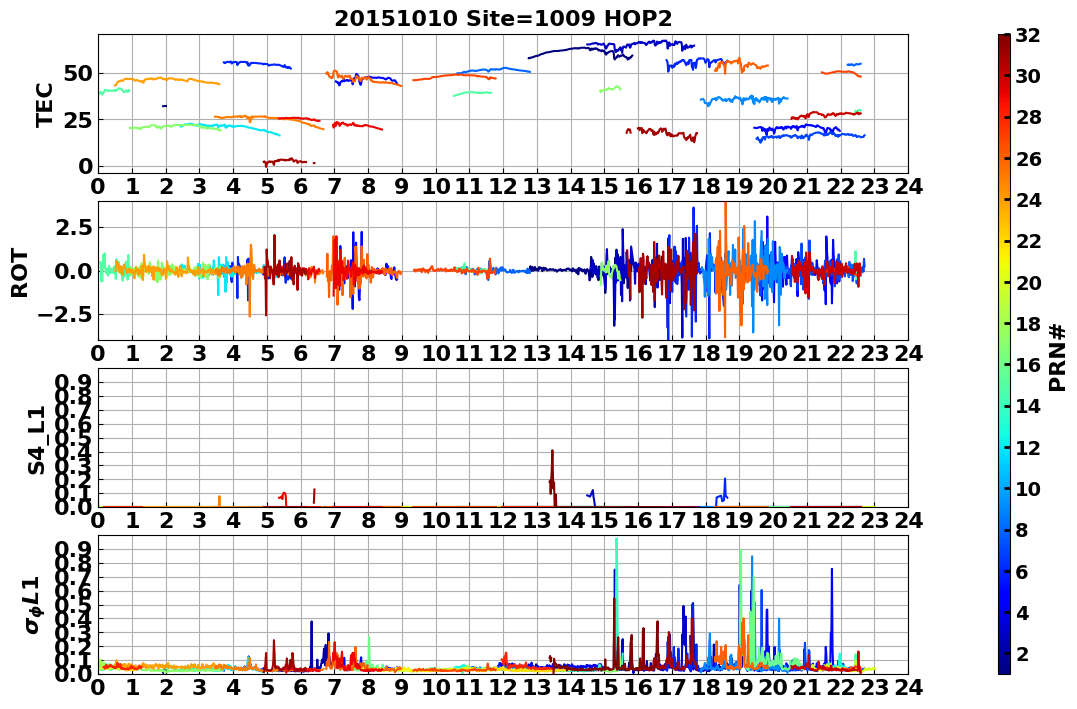Click TEC y-axis tick "50"
Image resolution: width=1077 pixels, height=709 pixels.
click(78, 74)
